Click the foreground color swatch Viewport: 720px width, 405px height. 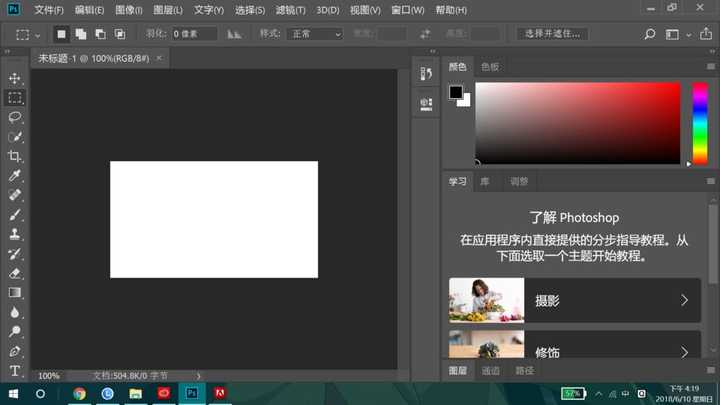pyautogui.click(x=456, y=92)
